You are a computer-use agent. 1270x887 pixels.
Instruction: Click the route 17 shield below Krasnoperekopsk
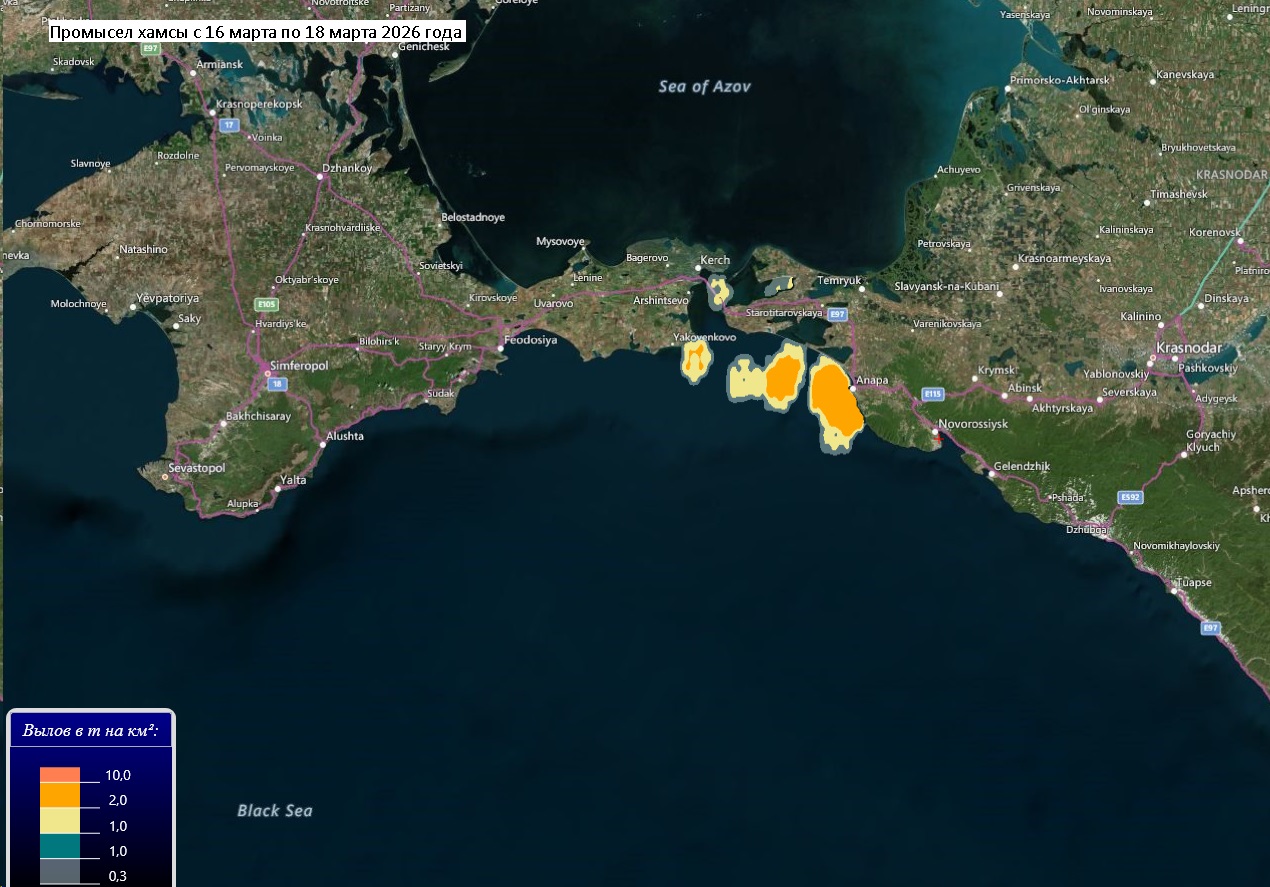point(229,125)
